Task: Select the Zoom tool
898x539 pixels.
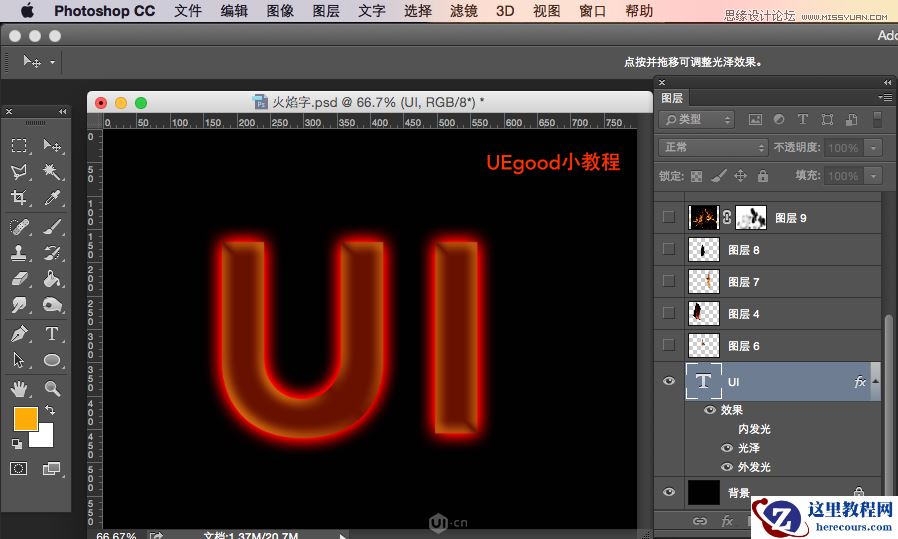Action: tap(52, 389)
